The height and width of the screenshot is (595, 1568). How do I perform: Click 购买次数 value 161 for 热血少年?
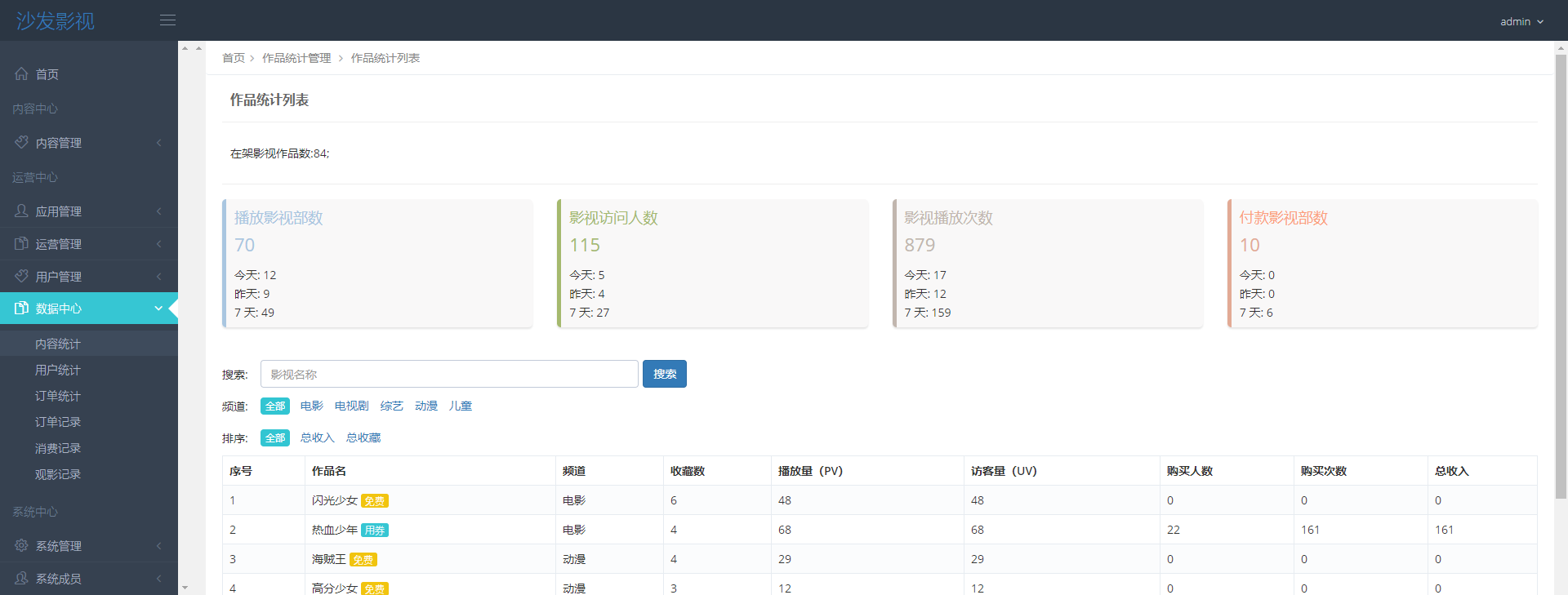pos(1310,530)
